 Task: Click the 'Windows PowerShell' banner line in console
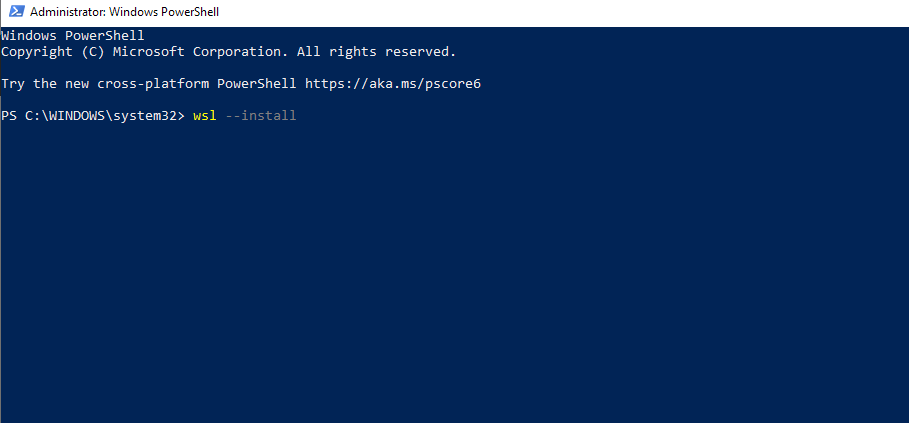[72, 36]
